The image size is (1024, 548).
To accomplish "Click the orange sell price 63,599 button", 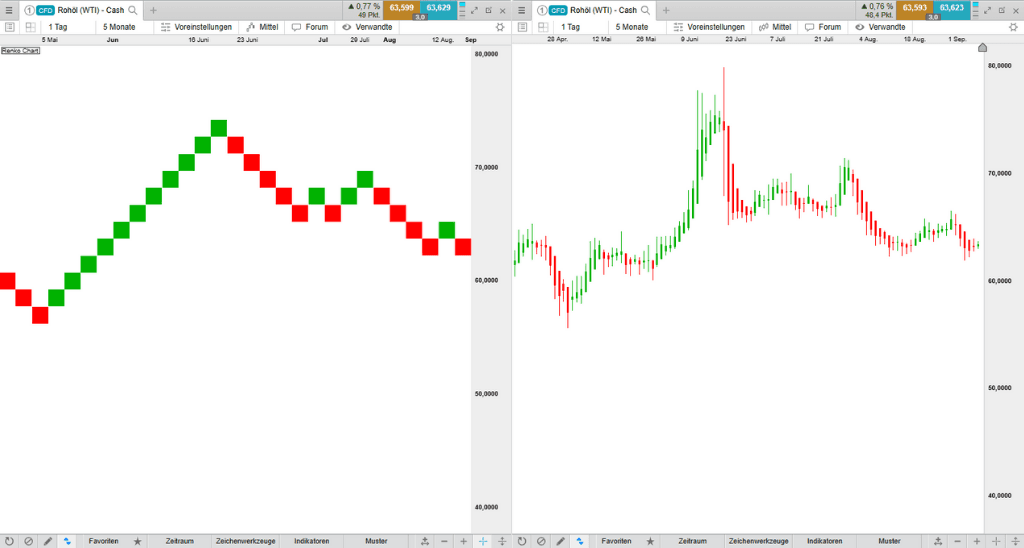I will (402, 8).
